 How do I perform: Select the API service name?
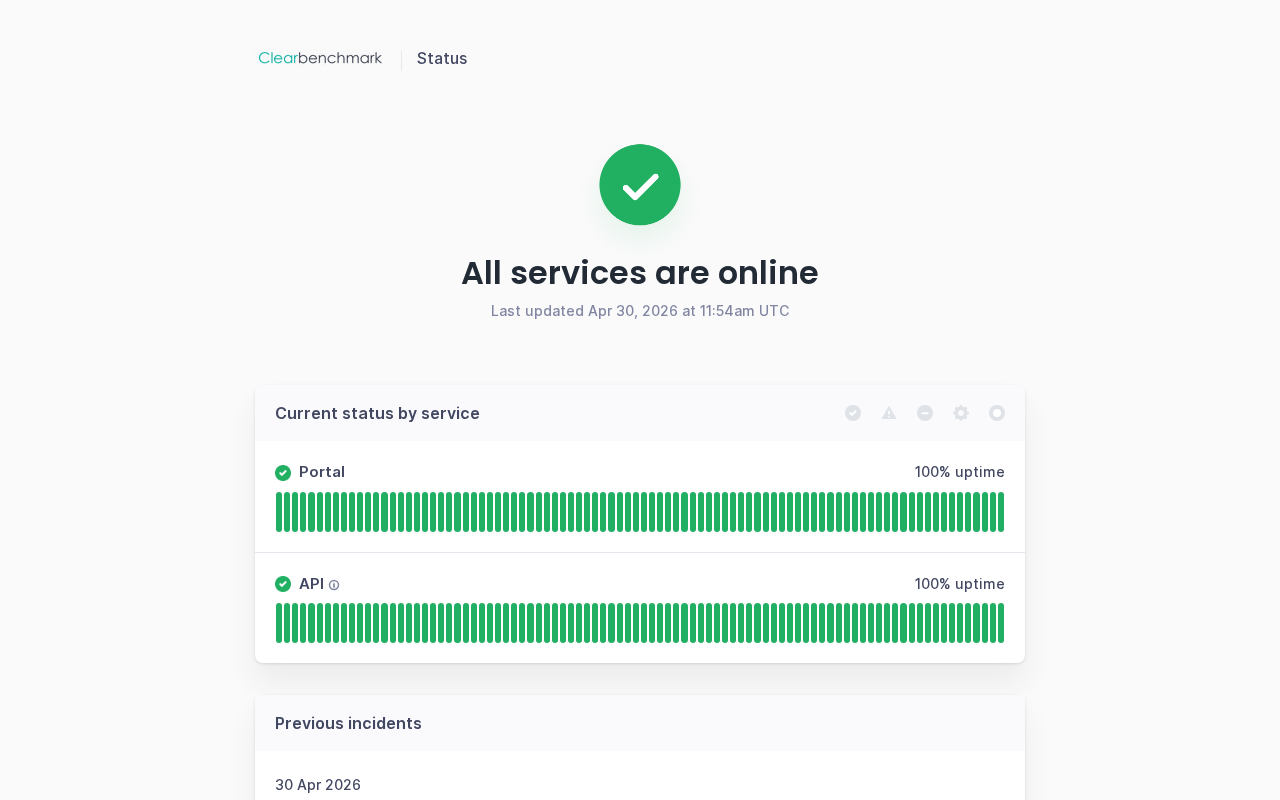pos(311,584)
